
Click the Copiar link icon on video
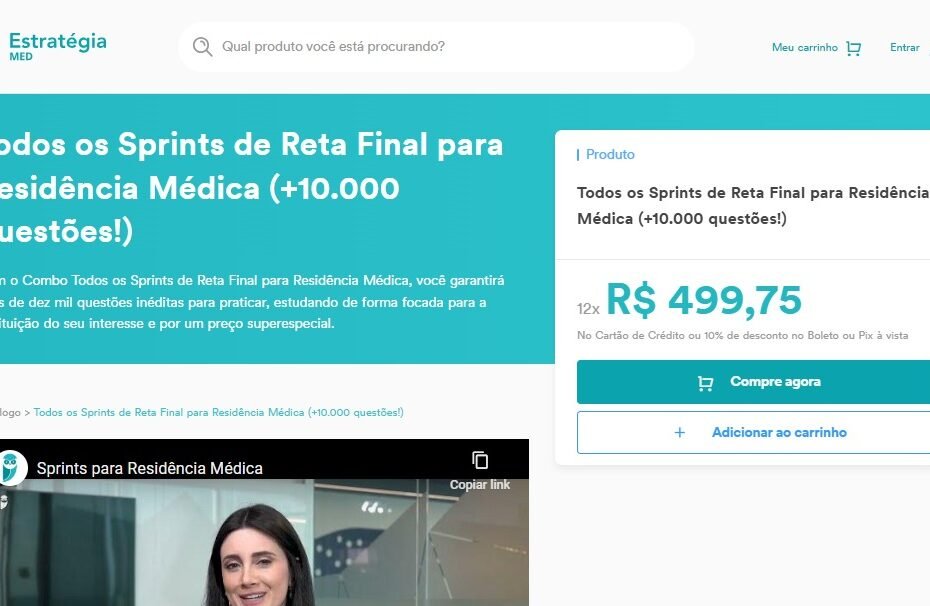coord(480,460)
